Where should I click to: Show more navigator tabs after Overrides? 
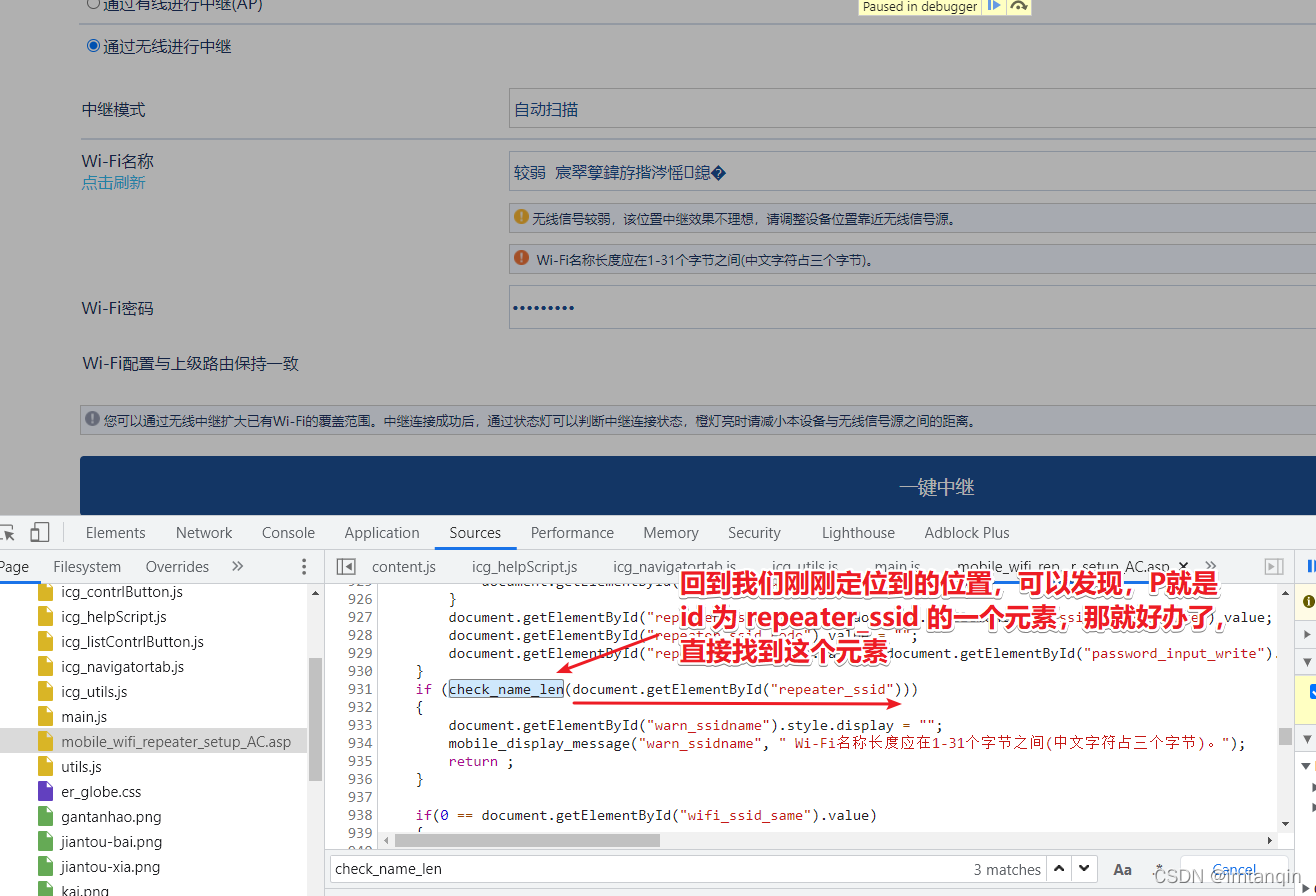pos(237,566)
